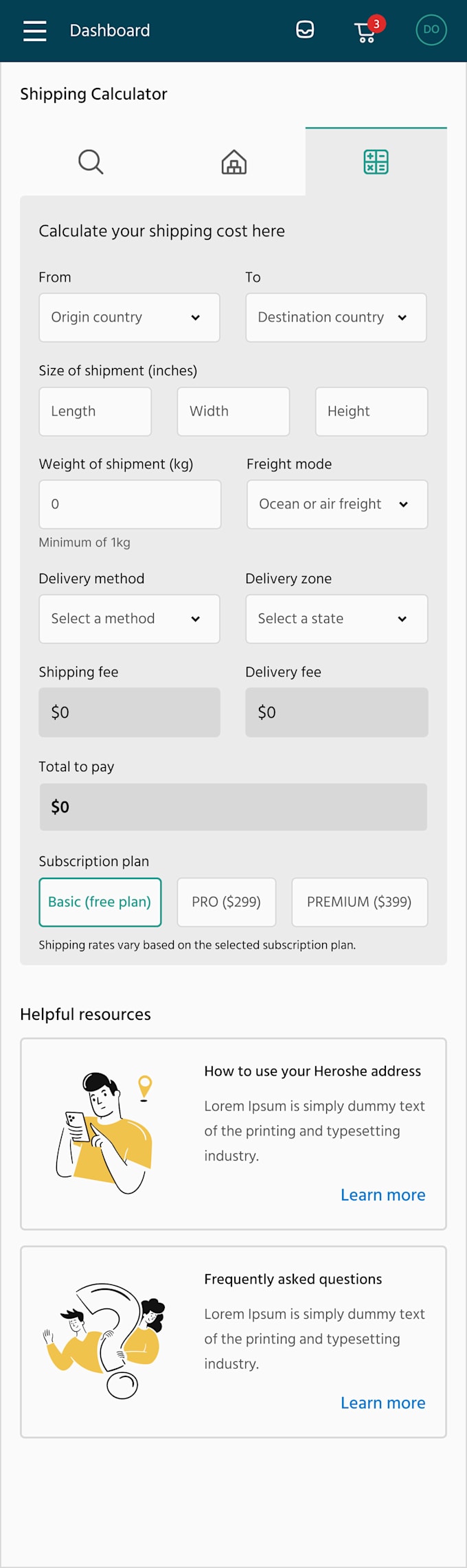
Task: Focus the Length input field
Action: coord(95,411)
